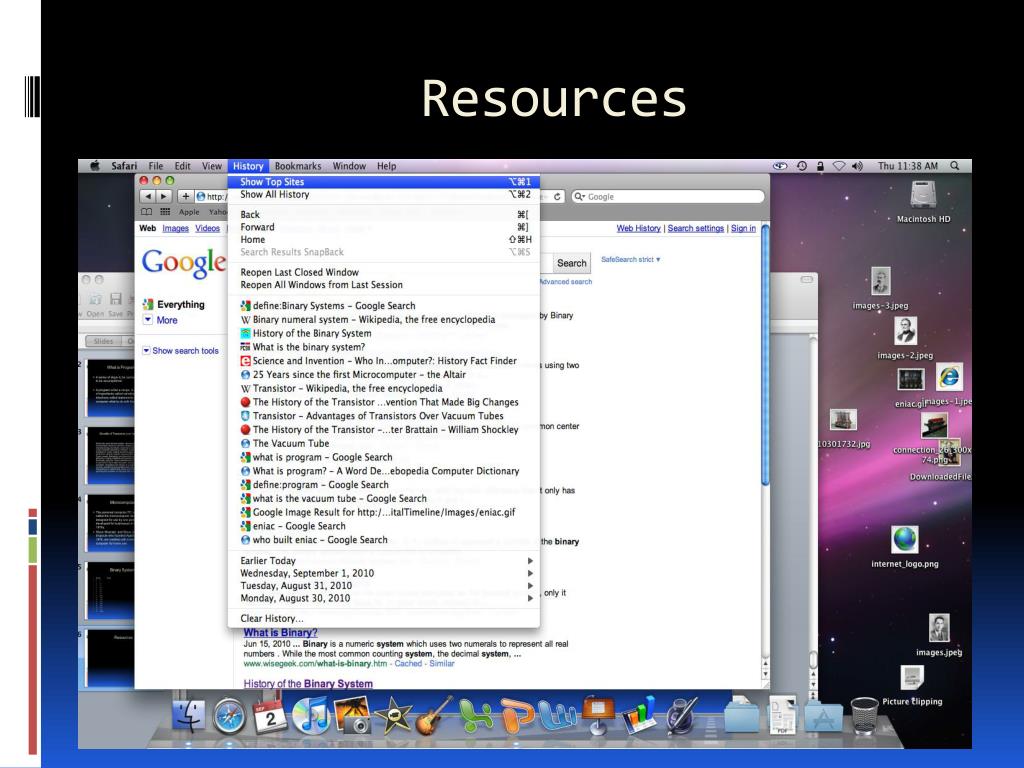This screenshot has width=1024, height=768.
Task: Expand Show search tools on Google
Action: [x=181, y=351]
